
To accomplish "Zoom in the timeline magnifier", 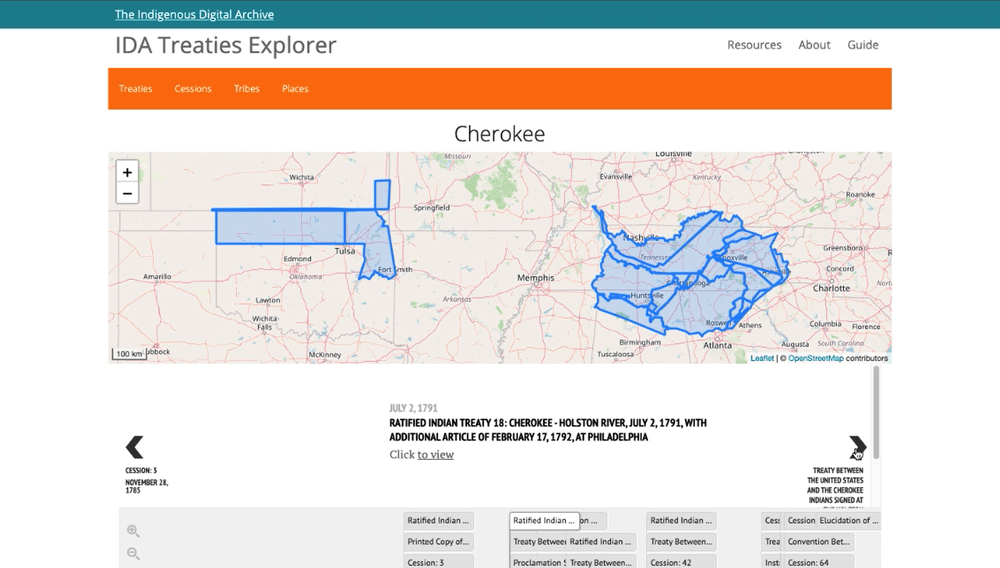I will coord(133,531).
